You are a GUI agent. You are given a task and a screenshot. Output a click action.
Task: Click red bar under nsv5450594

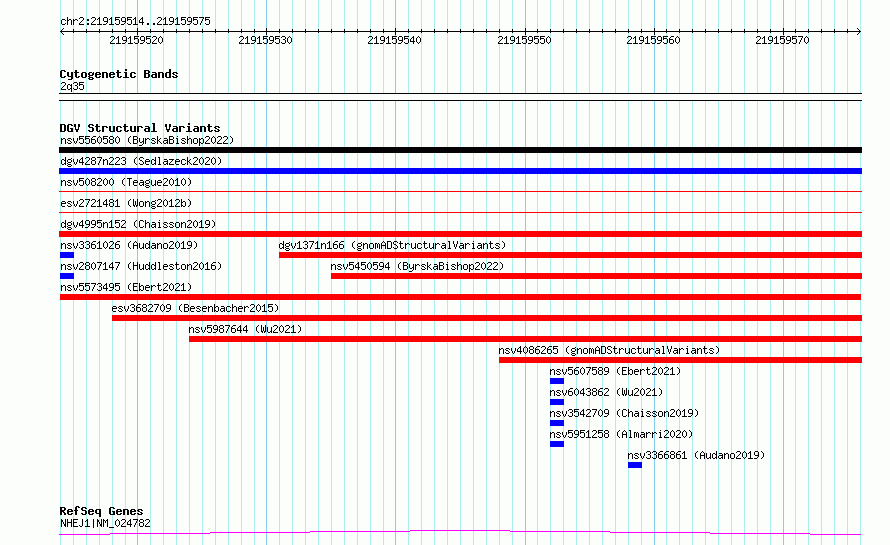pyautogui.click(x=597, y=276)
